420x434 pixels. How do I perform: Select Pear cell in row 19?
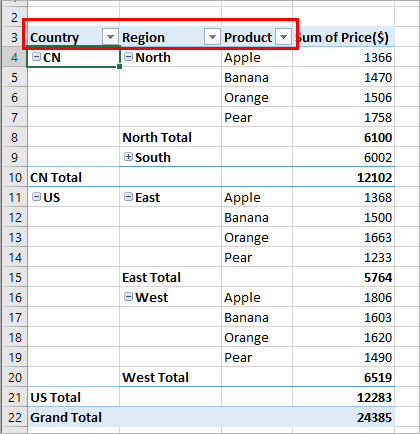coord(257,357)
